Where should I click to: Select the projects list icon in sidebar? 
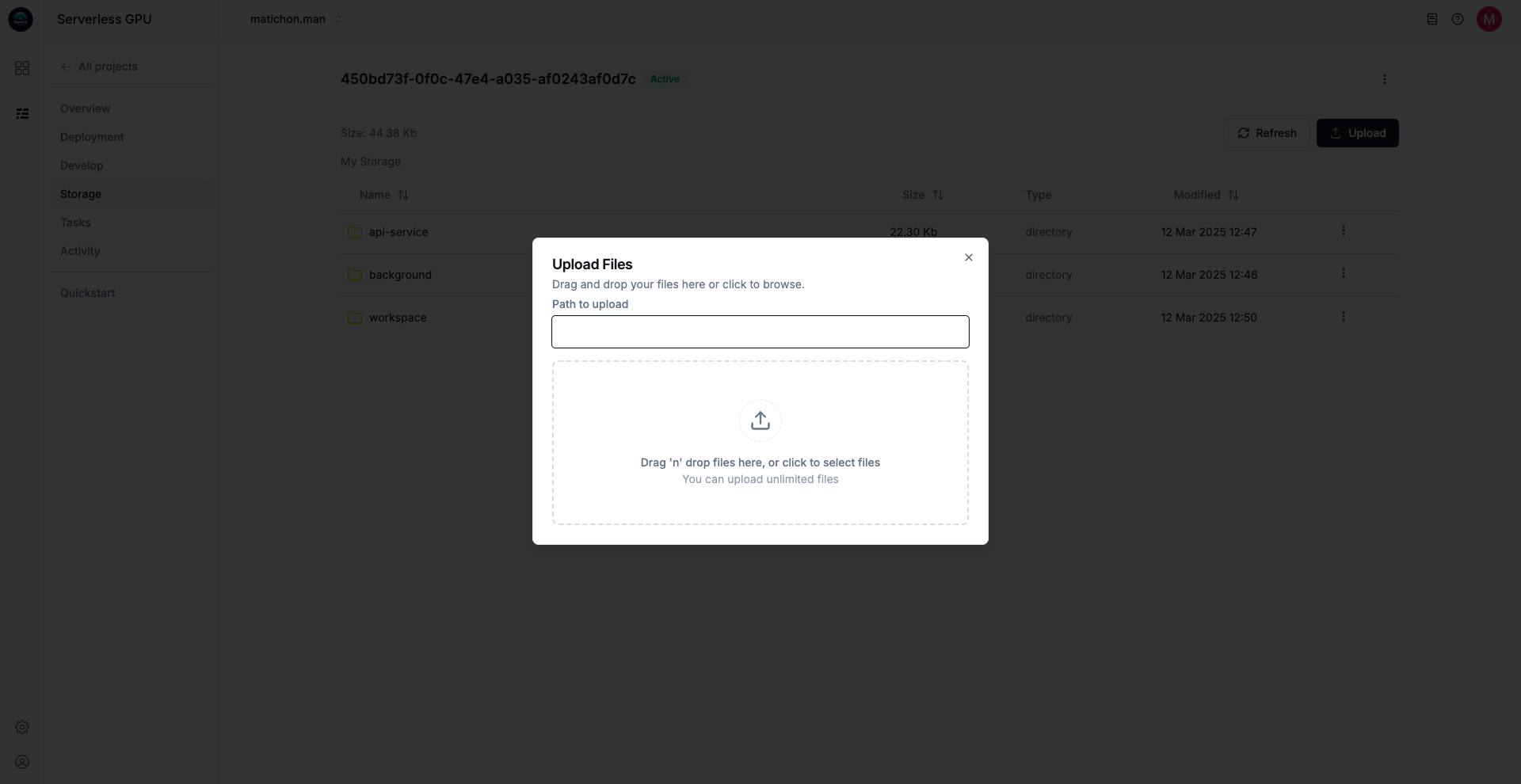[22, 114]
